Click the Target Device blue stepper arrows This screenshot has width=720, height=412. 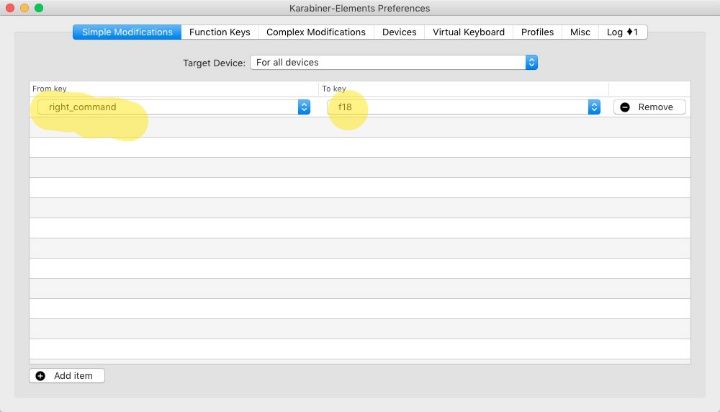coord(531,62)
